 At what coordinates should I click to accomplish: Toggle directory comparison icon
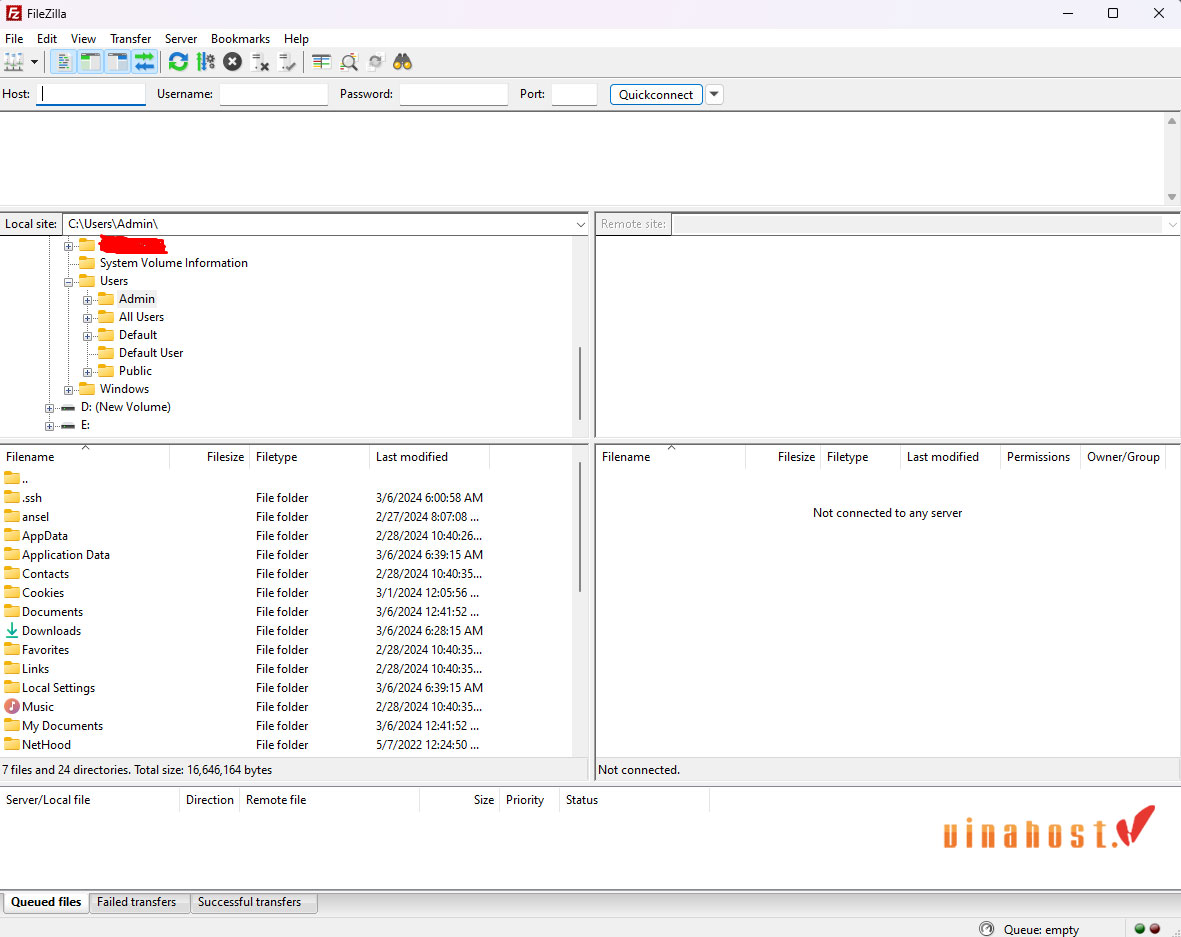tap(349, 62)
